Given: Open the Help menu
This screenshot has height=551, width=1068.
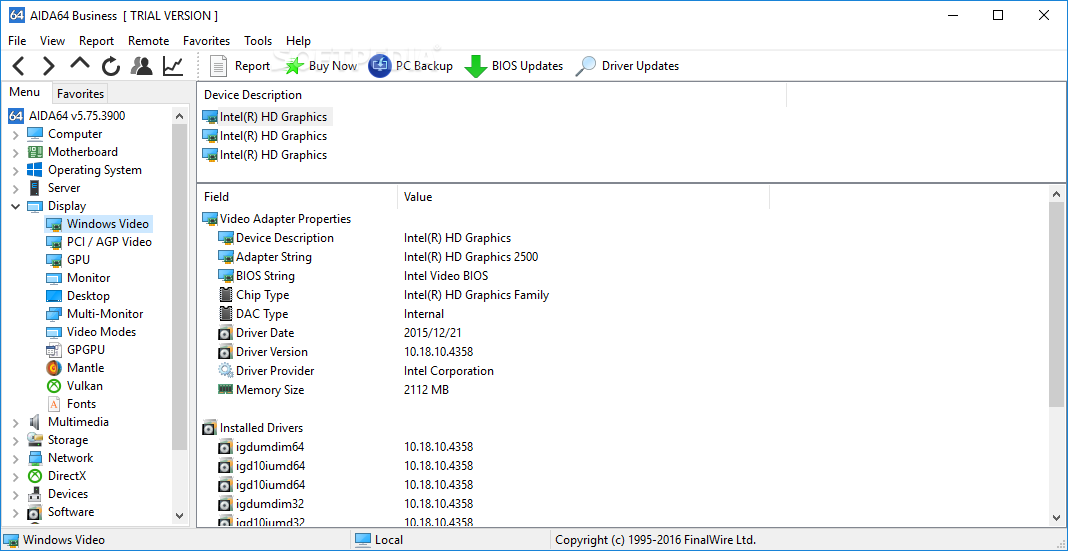Looking at the screenshot, I should 298,41.
